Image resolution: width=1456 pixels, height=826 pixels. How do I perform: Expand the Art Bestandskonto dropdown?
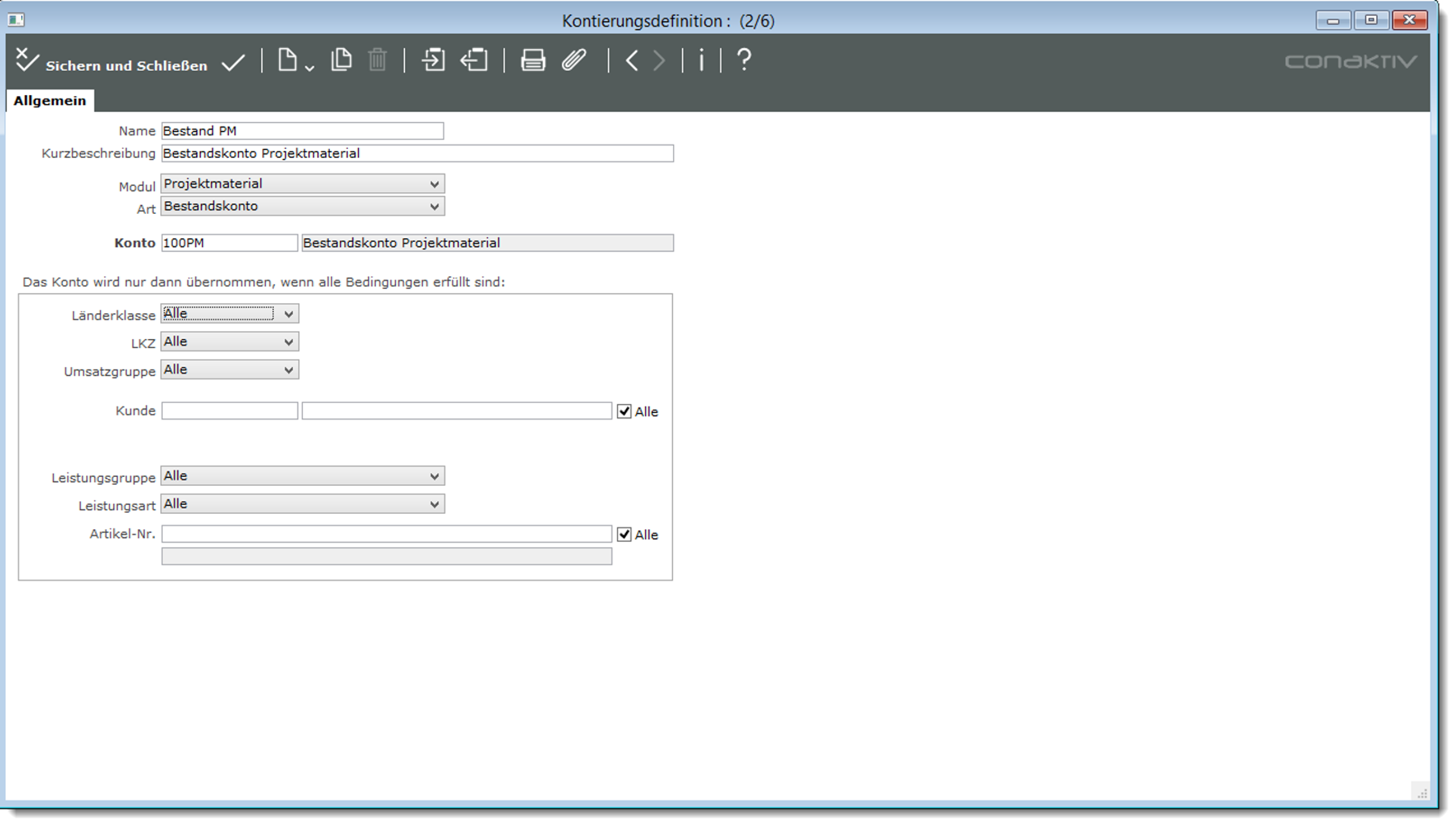point(302,206)
